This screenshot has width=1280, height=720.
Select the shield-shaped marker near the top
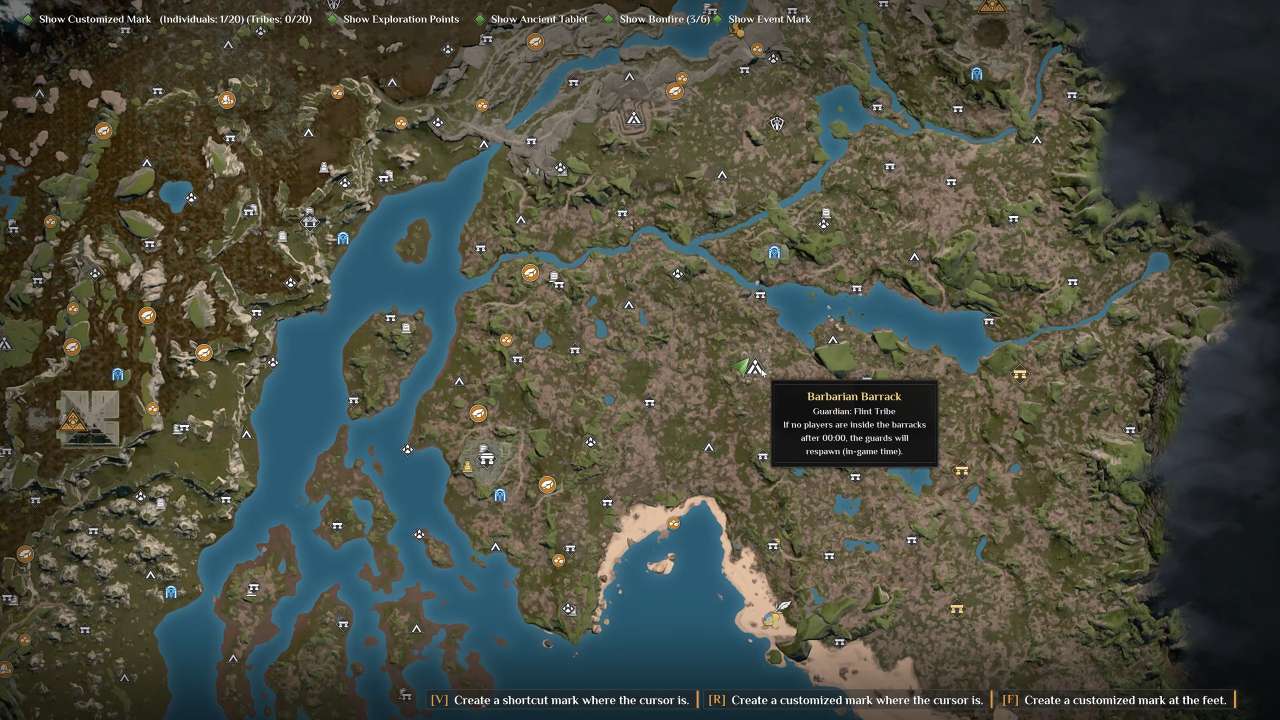click(x=777, y=123)
